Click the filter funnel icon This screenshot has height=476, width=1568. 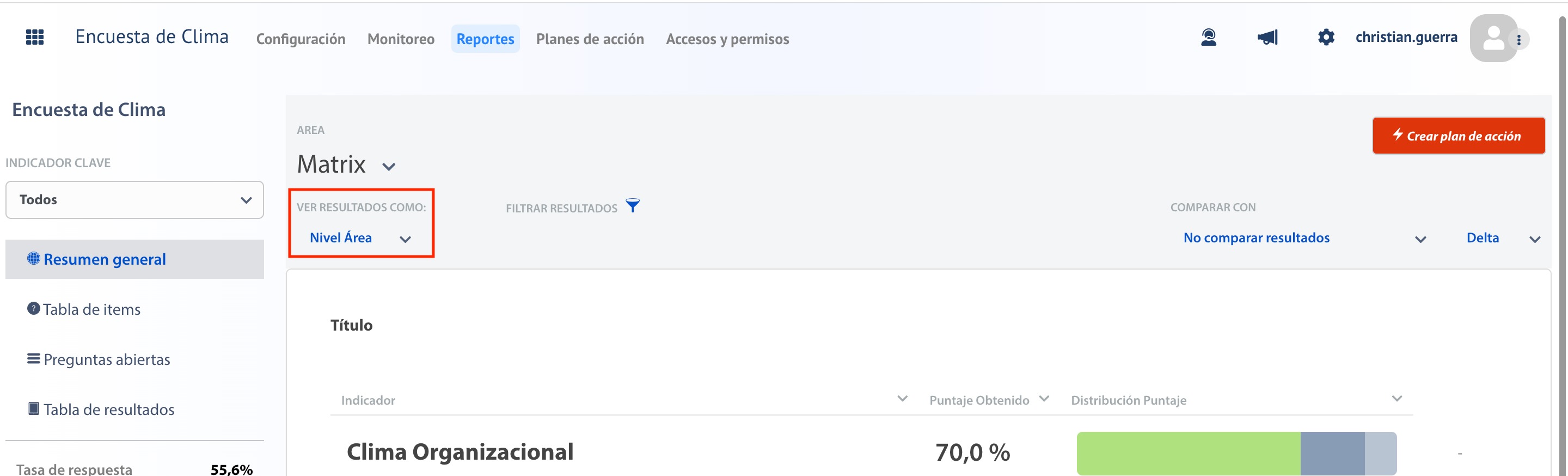tap(633, 206)
